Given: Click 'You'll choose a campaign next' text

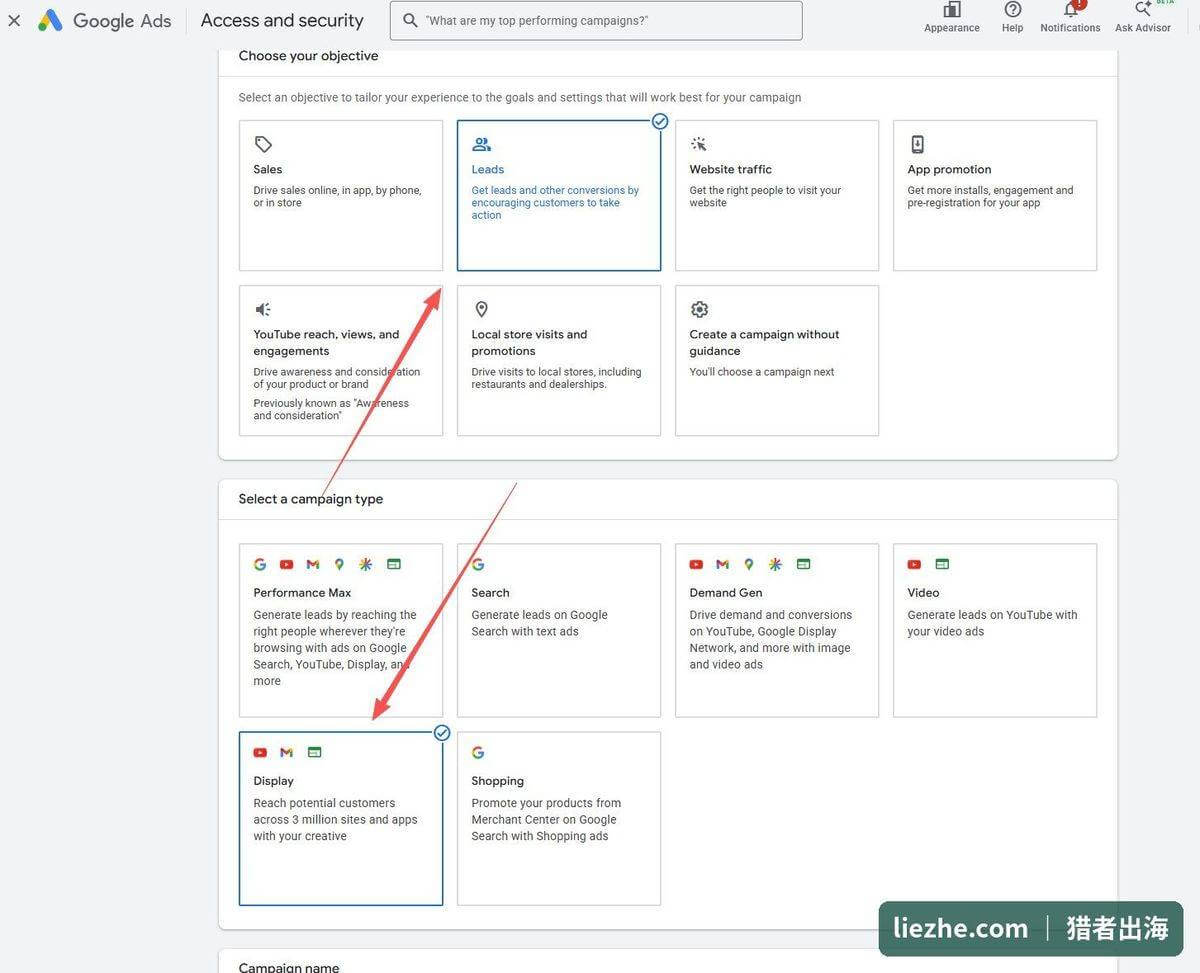Looking at the screenshot, I should (x=761, y=372).
